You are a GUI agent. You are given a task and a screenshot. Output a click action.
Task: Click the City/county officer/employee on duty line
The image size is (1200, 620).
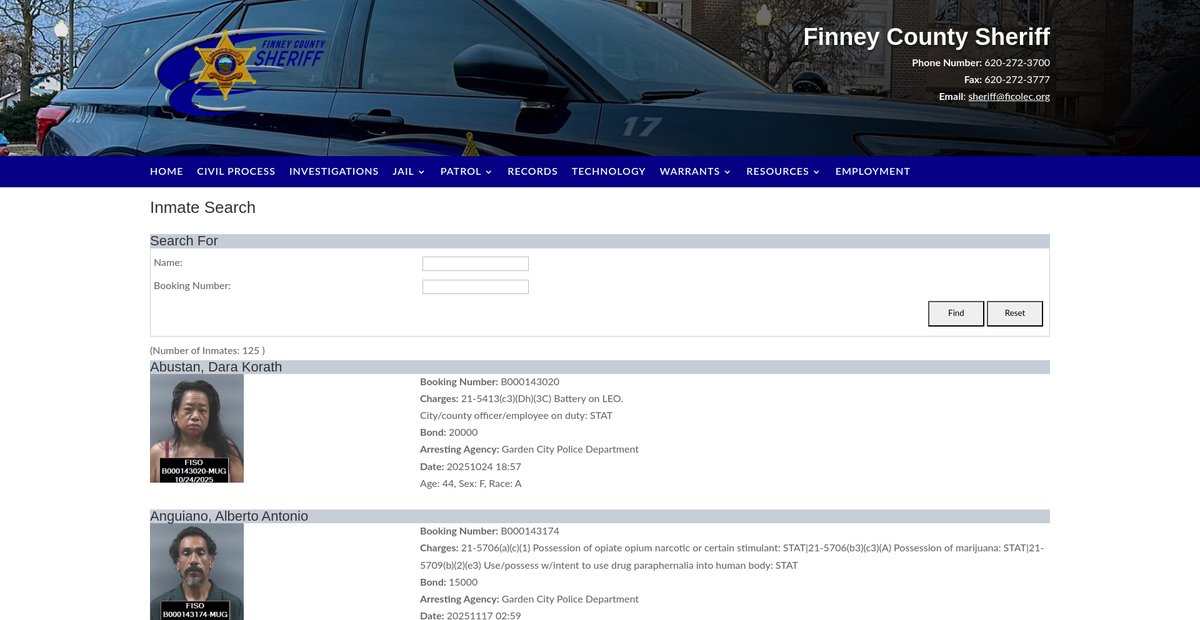pyautogui.click(x=516, y=416)
